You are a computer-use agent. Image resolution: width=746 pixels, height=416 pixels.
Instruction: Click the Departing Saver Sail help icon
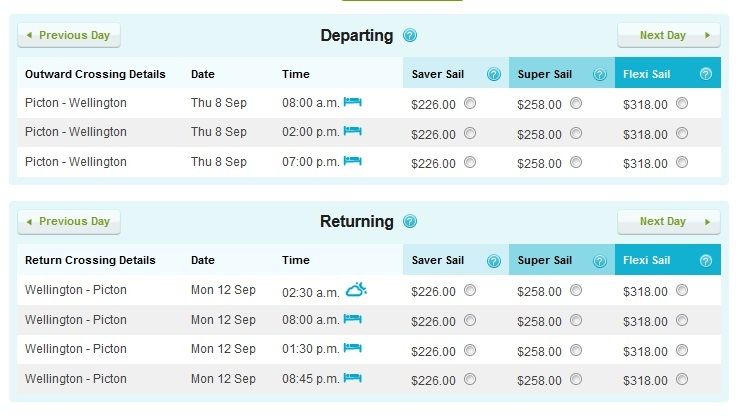tap(494, 74)
